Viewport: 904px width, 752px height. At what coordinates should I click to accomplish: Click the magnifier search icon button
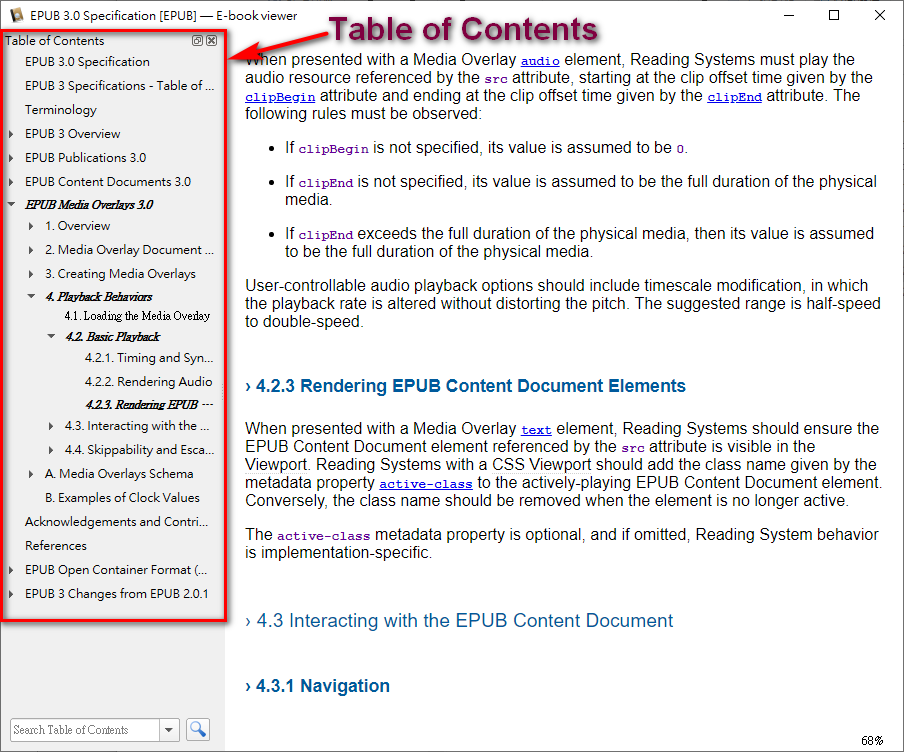[198, 730]
